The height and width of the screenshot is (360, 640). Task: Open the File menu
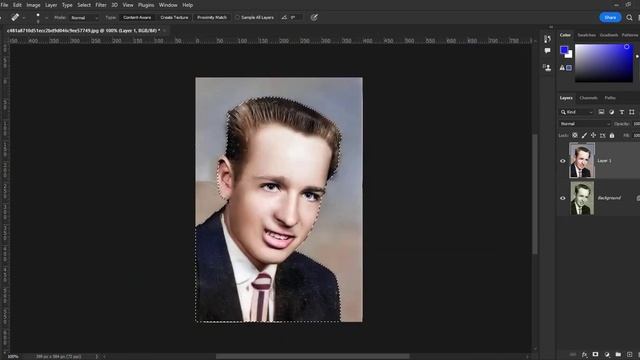4,5
